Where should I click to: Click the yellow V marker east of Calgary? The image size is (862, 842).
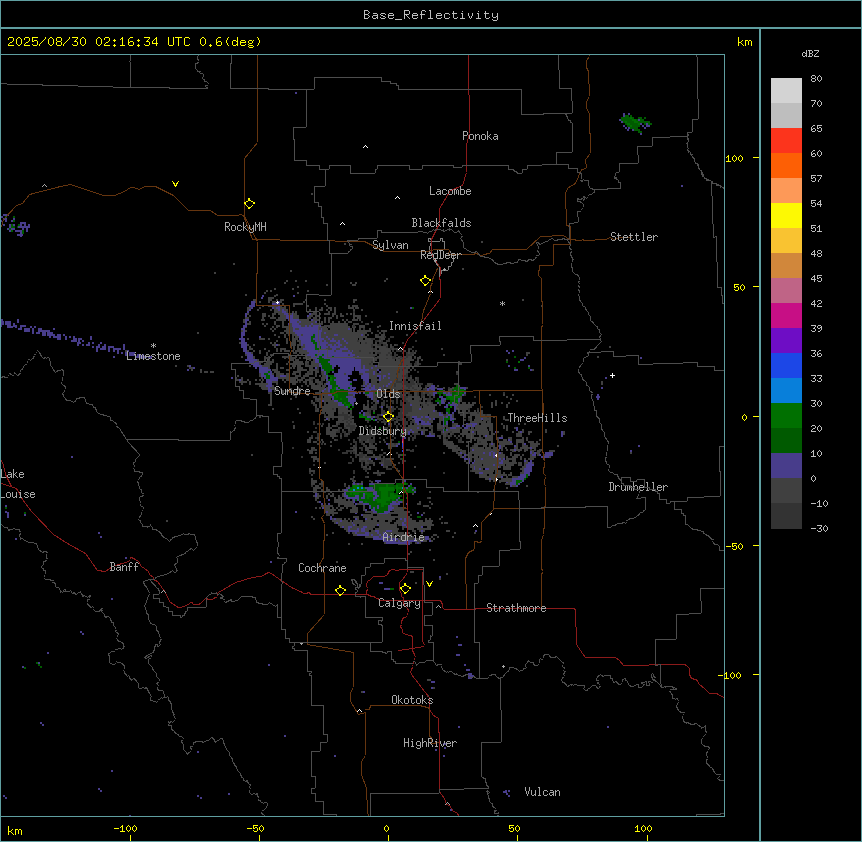[x=429, y=584]
